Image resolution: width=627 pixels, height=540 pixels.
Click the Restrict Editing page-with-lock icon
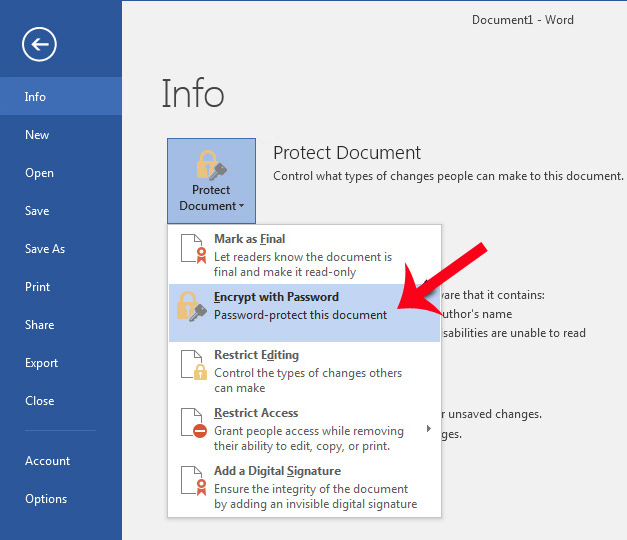coord(194,365)
